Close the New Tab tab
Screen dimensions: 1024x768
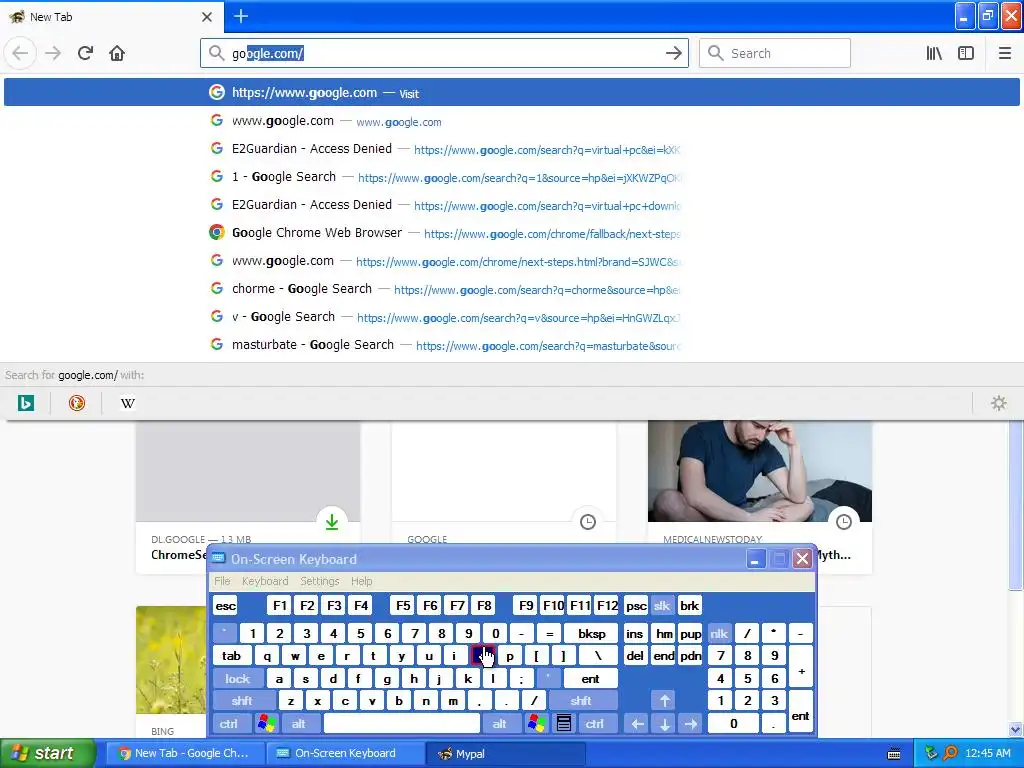pyautogui.click(x=207, y=17)
